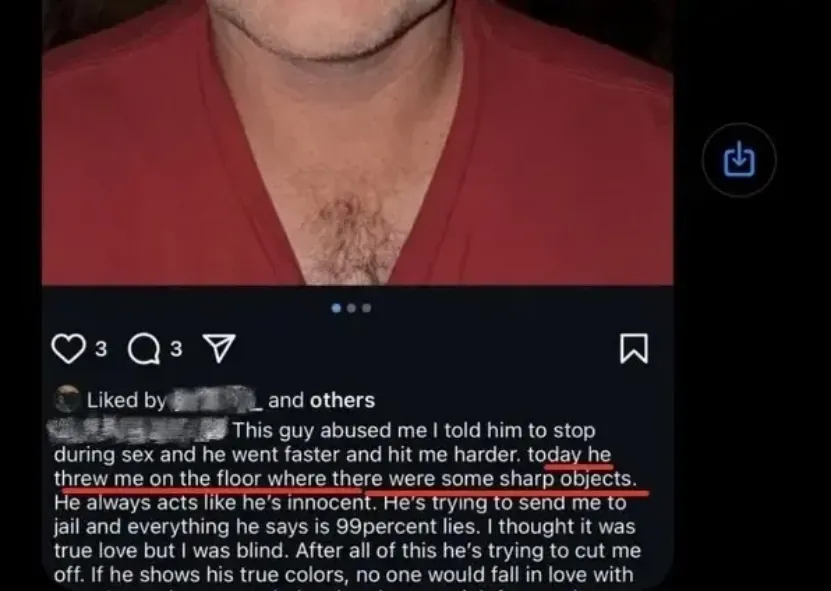Click the blue download icon in the circle
Screen dimensions: 831x591
[739, 160]
